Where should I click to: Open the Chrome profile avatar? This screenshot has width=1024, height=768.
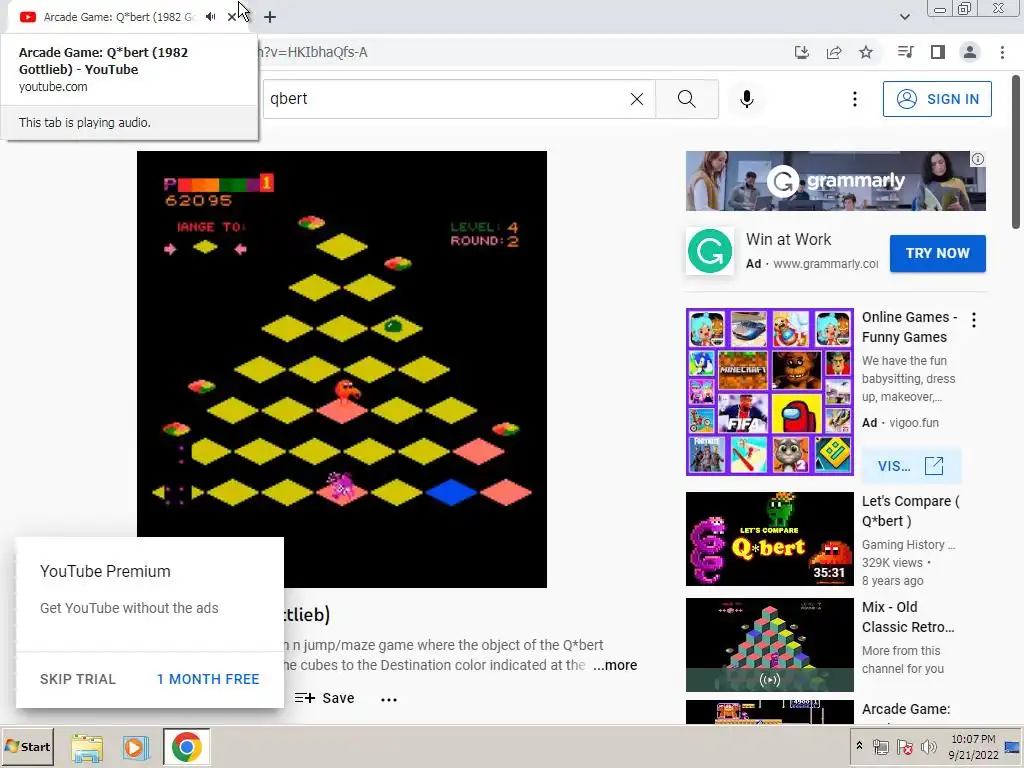[970, 52]
